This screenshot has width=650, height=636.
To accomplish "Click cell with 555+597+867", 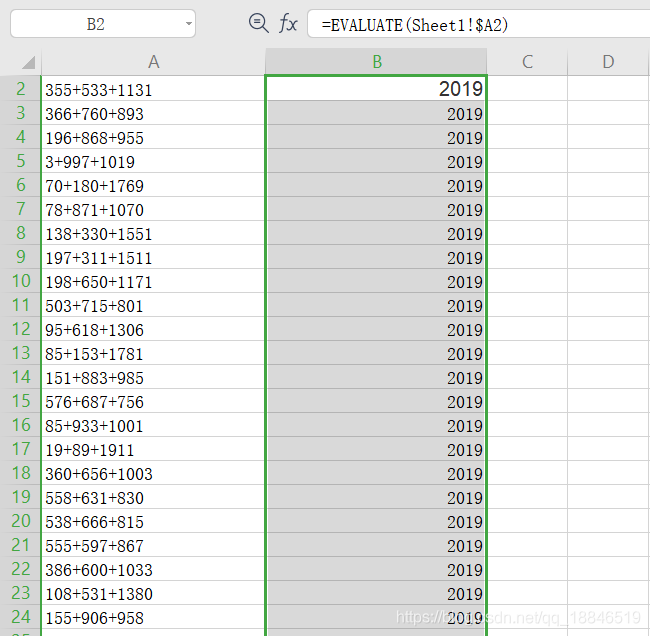I will point(153,545).
